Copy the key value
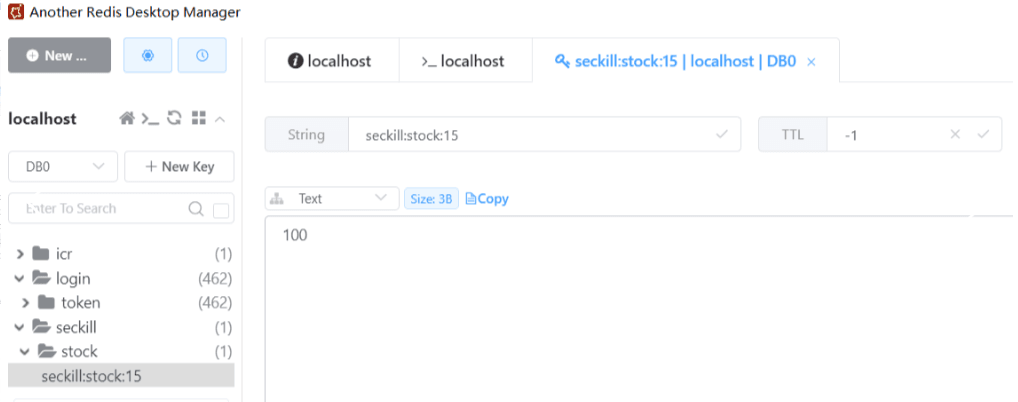This screenshot has width=1018, height=402. point(487,198)
